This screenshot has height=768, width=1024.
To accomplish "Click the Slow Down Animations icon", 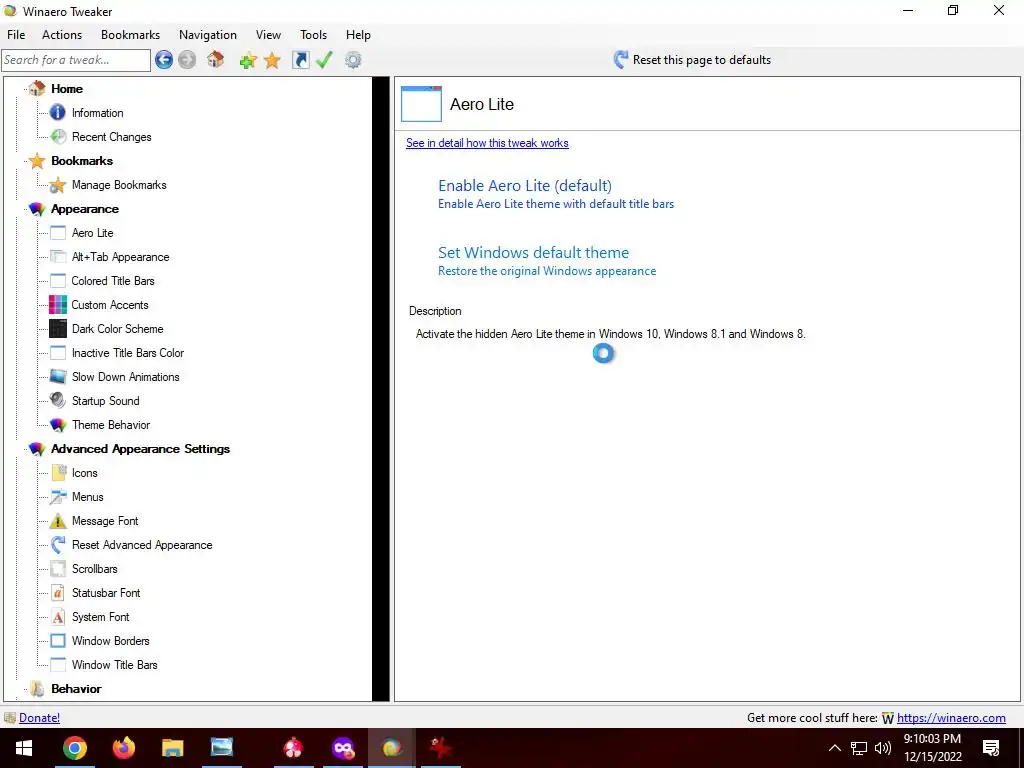I will pyautogui.click(x=58, y=377).
